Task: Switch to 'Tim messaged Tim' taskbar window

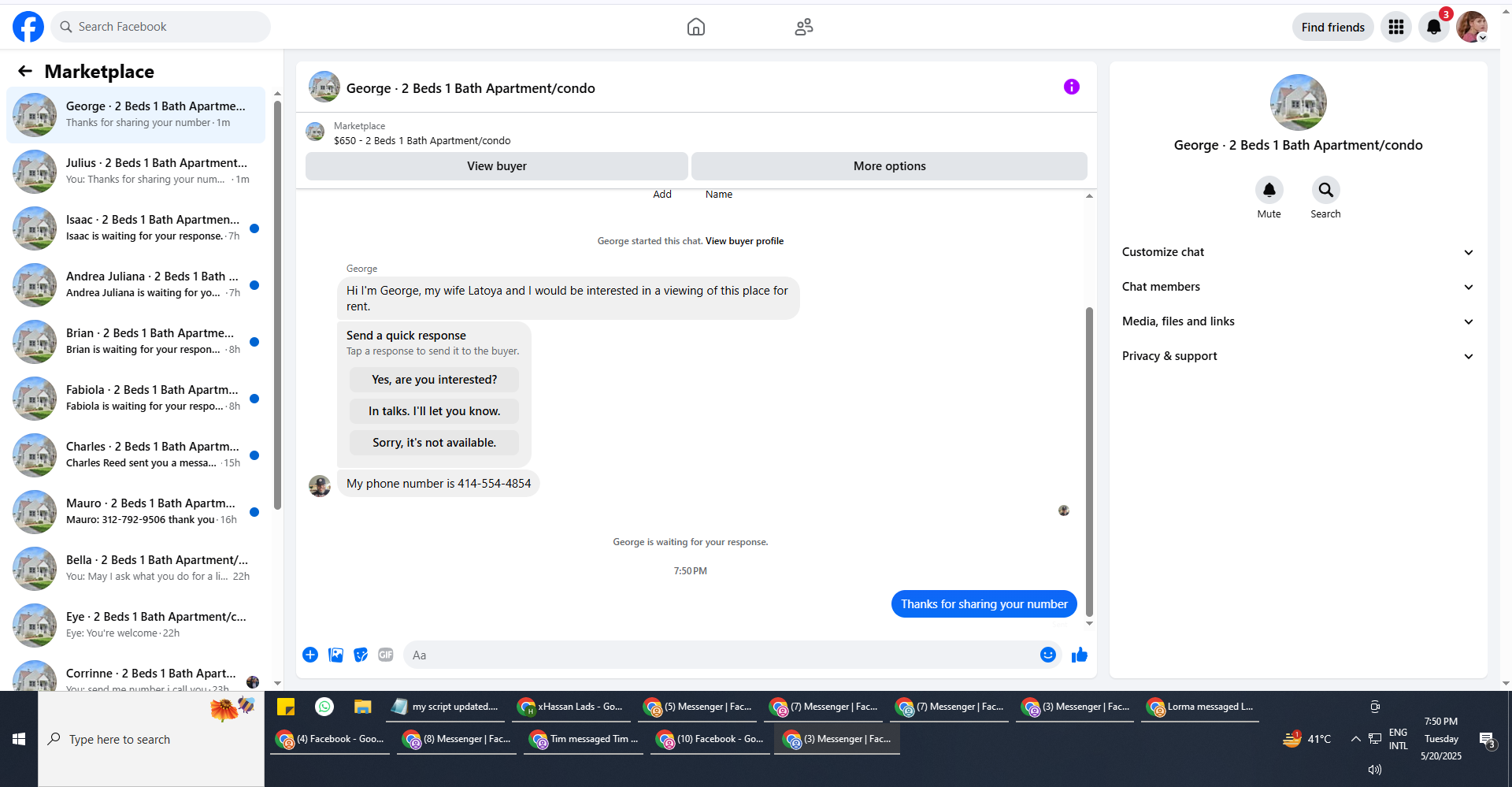Action: pyautogui.click(x=584, y=739)
